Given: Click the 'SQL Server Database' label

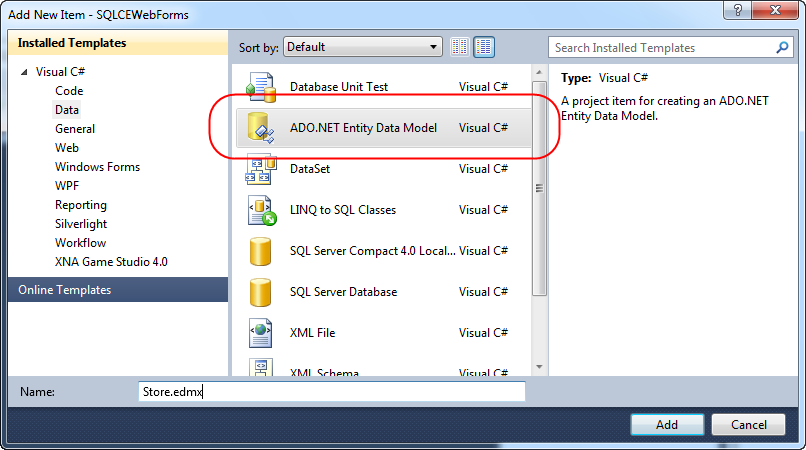Looking at the screenshot, I should pos(343,292).
